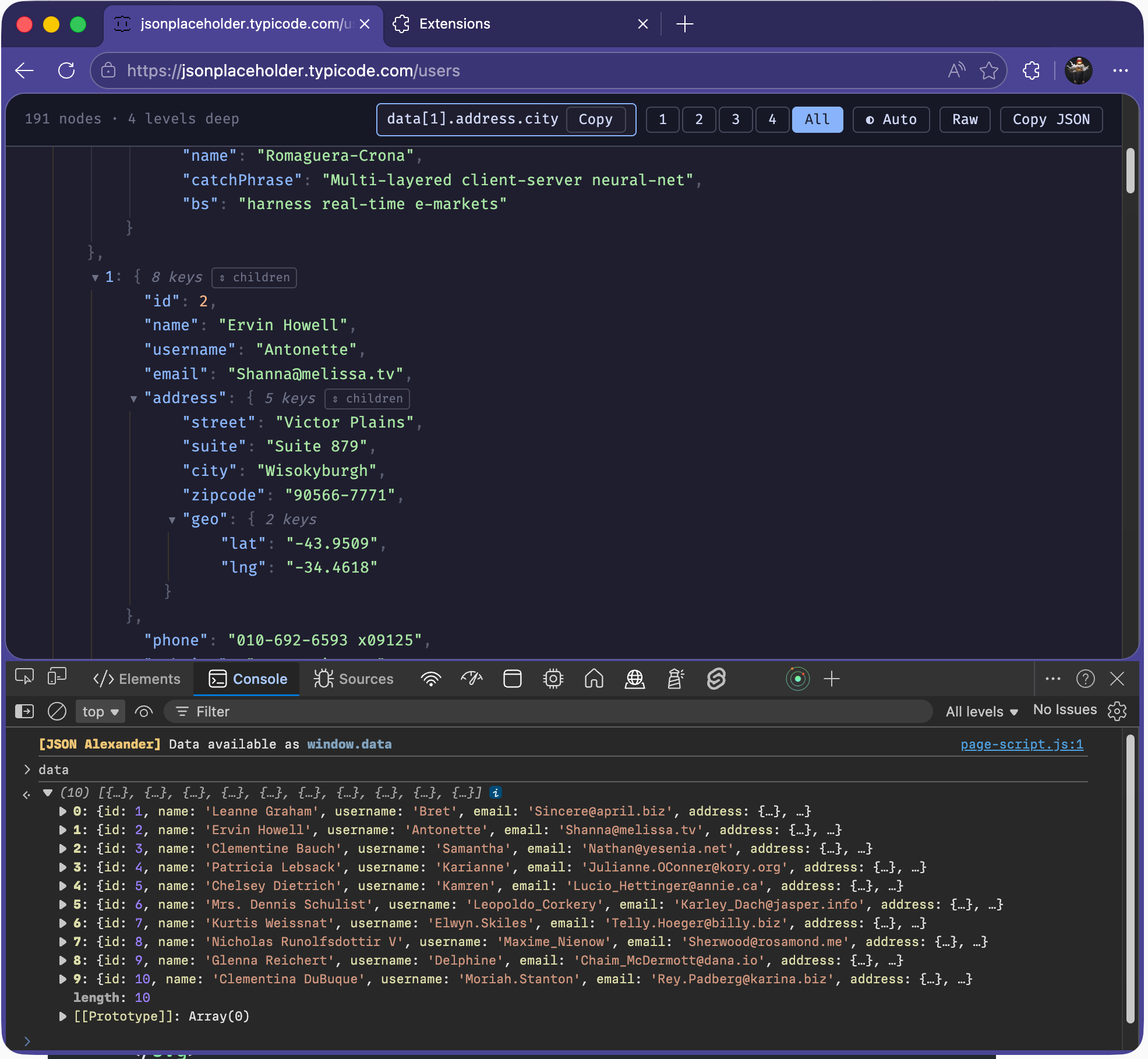
Task: Toggle device emulation icon in DevTools
Action: click(x=57, y=677)
